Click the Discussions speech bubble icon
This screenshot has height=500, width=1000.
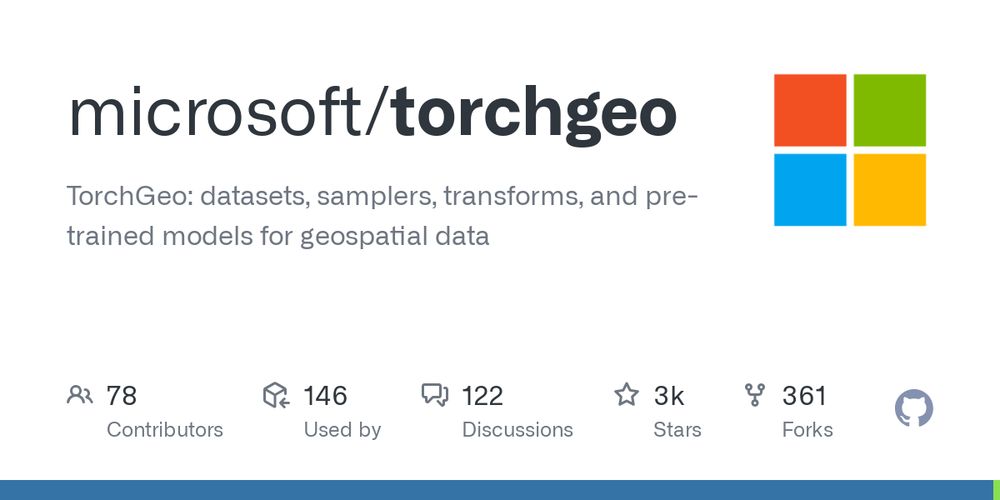coord(435,395)
